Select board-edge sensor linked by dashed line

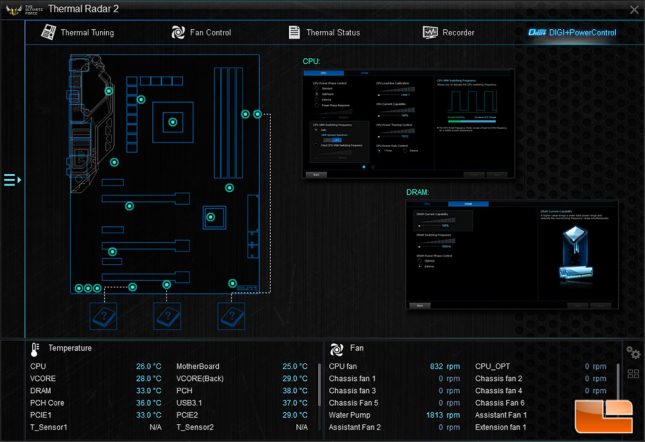258,114
